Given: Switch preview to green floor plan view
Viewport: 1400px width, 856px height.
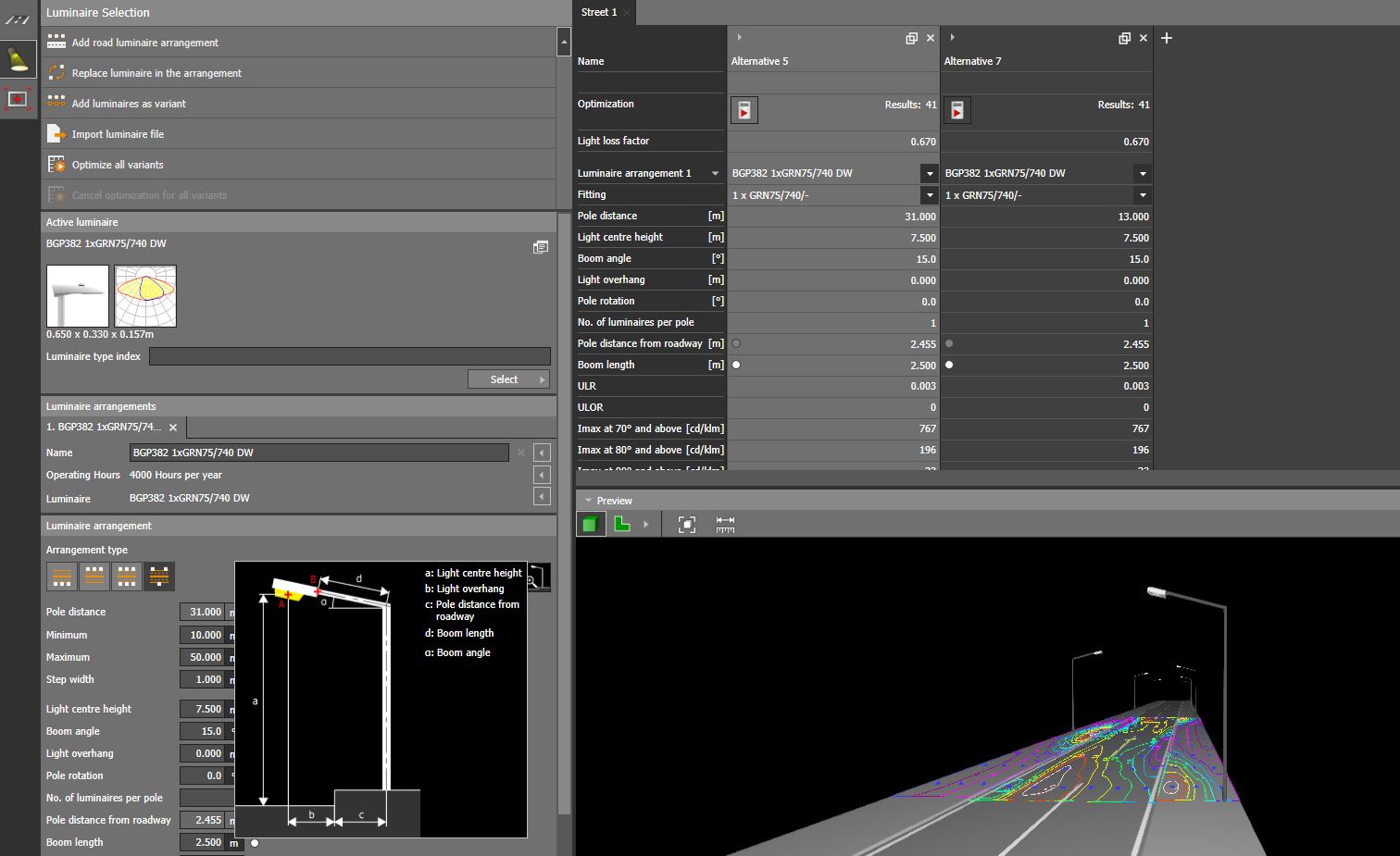Looking at the screenshot, I should click(x=622, y=525).
